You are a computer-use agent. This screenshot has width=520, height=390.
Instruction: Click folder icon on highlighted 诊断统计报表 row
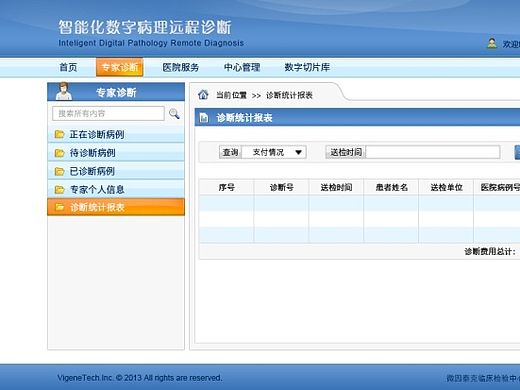(59, 207)
